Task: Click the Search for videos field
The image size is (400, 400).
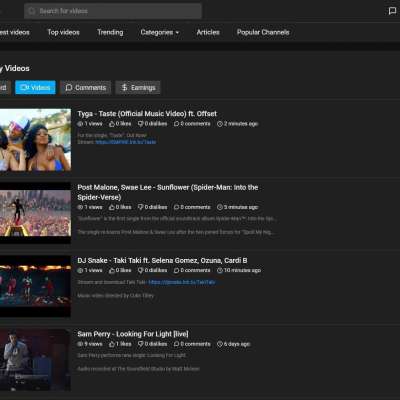Action: pos(113,11)
